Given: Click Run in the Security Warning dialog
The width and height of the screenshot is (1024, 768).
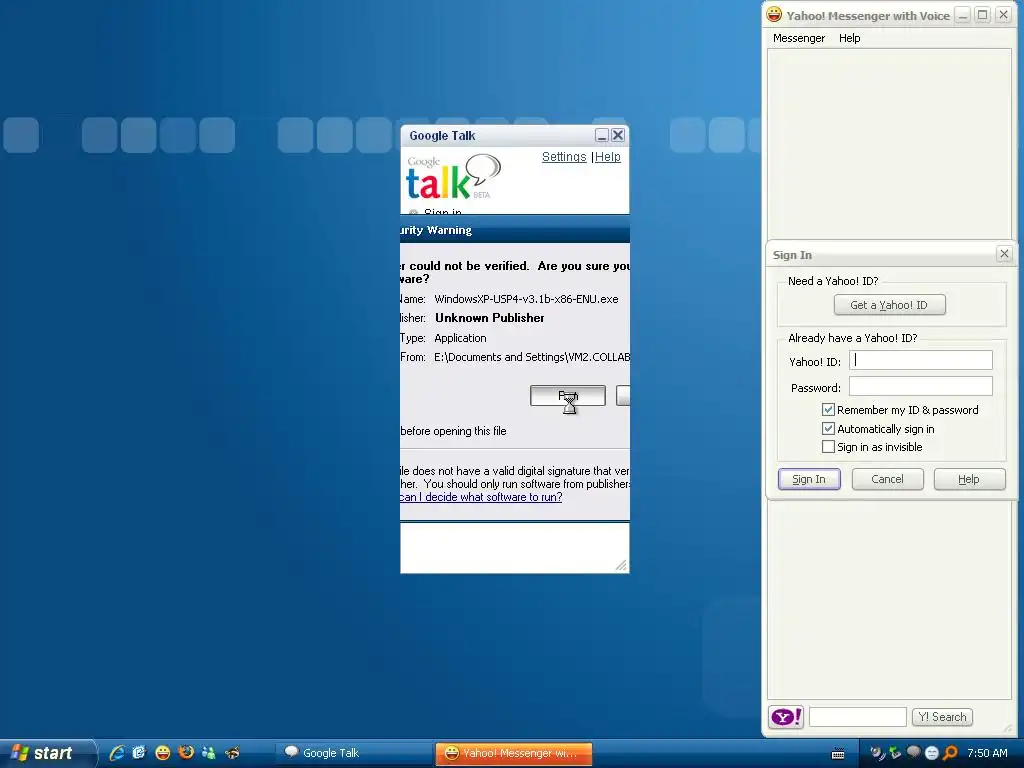Looking at the screenshot, I should click(x=568, y=396).
